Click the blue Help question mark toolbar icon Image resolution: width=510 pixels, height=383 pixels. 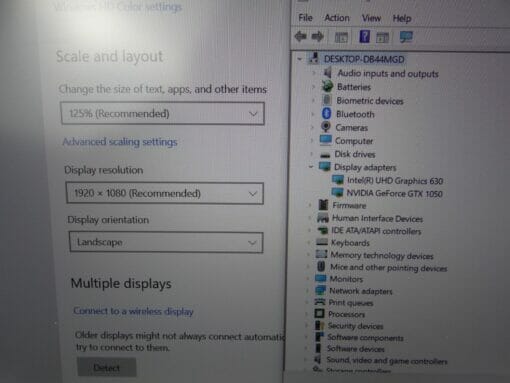pos(364,36)
